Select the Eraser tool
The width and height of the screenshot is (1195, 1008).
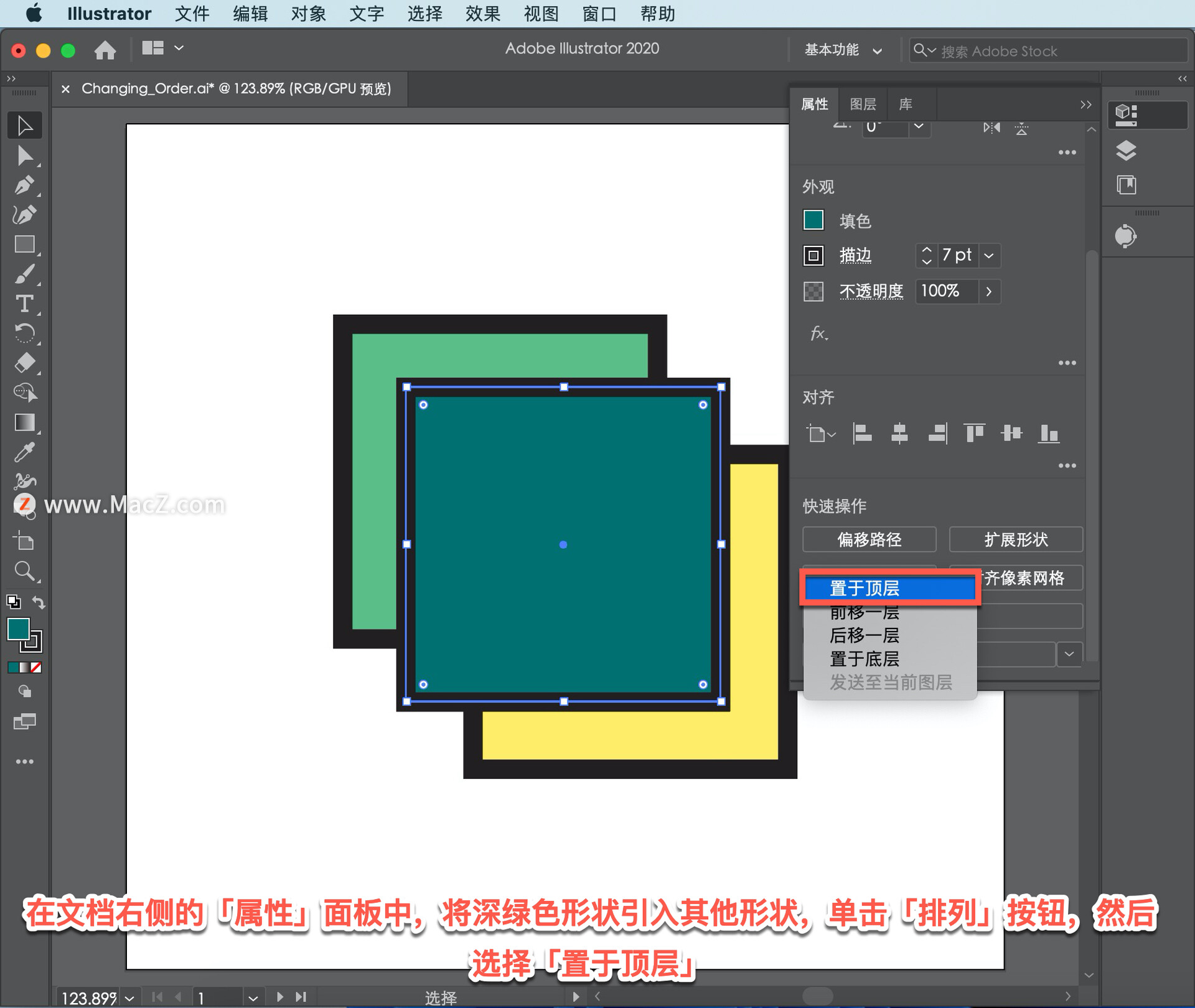[25, 363]
